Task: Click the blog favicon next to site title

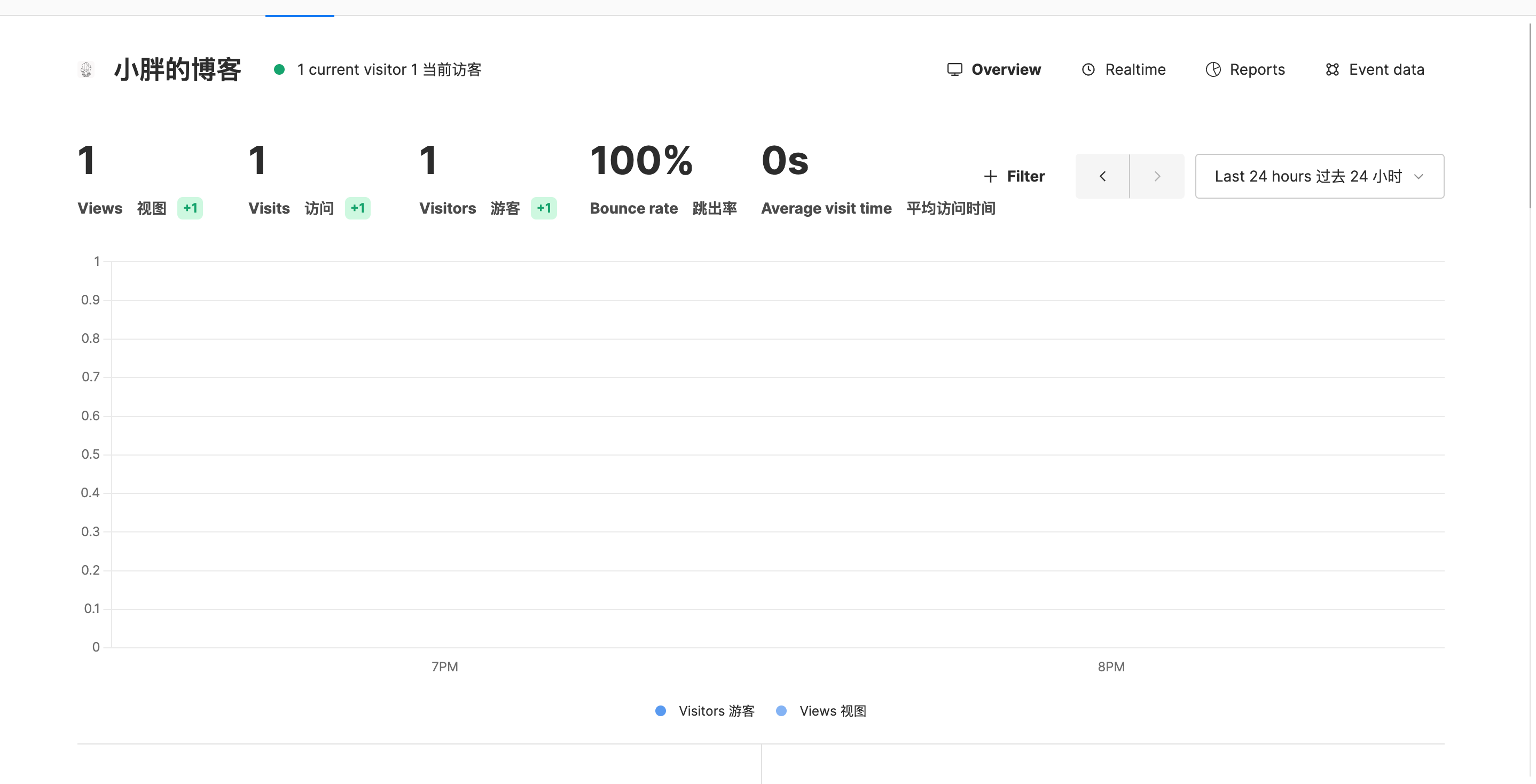Action: [x=87, y=69]
